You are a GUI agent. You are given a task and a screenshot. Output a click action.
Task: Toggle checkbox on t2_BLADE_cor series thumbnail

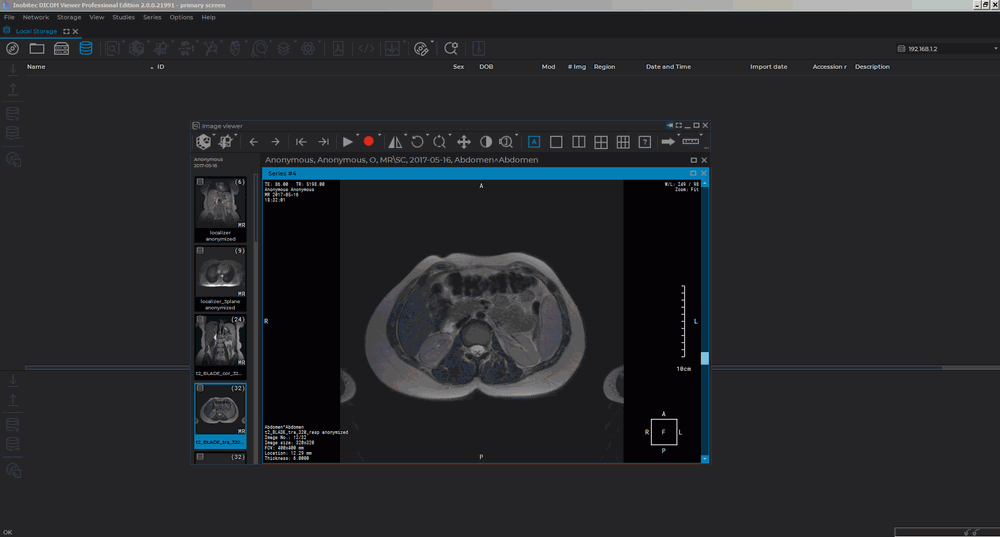[200, 320]
